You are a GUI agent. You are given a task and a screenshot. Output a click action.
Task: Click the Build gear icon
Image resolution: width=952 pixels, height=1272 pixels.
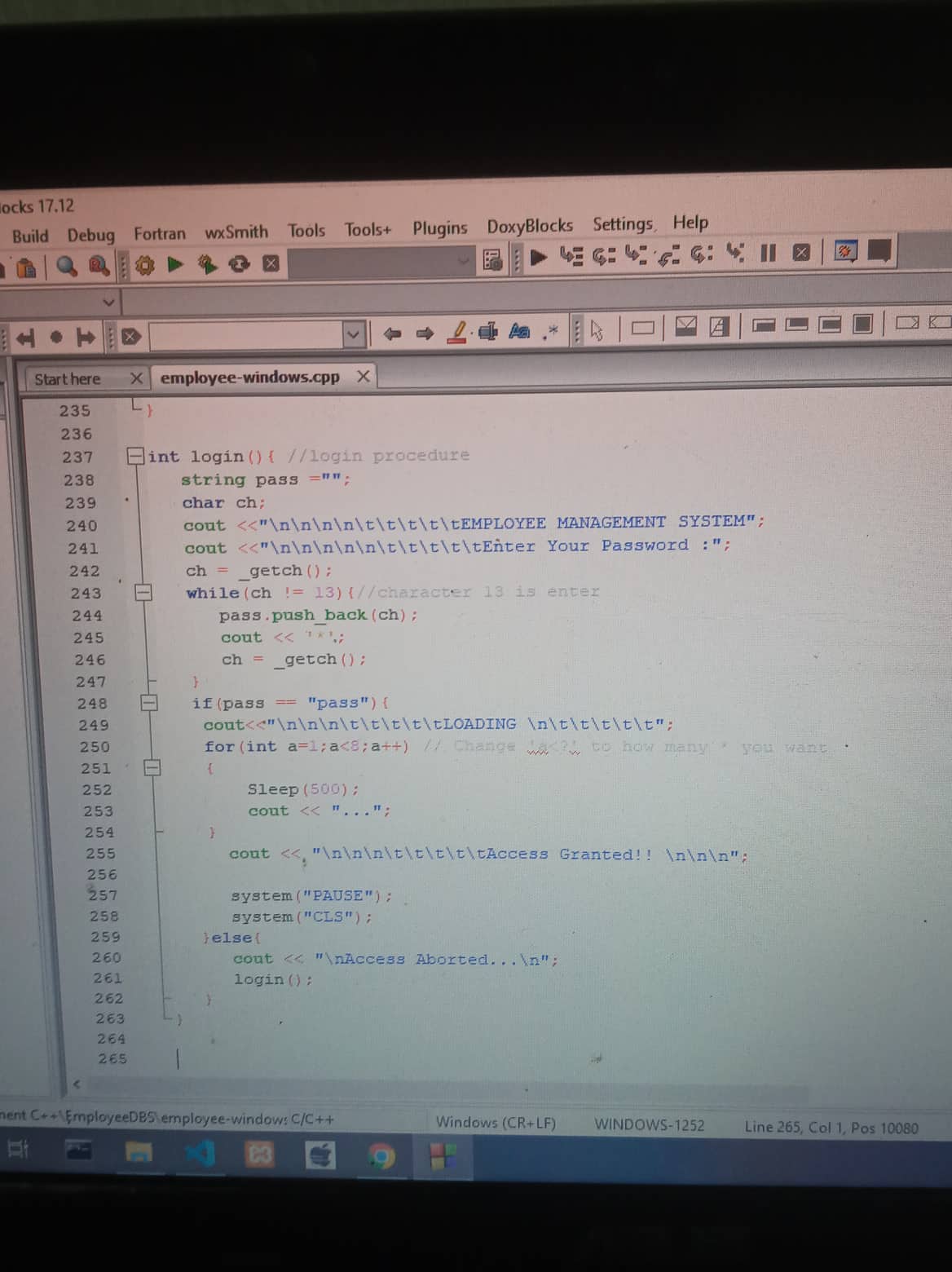[x=144, y=265]
